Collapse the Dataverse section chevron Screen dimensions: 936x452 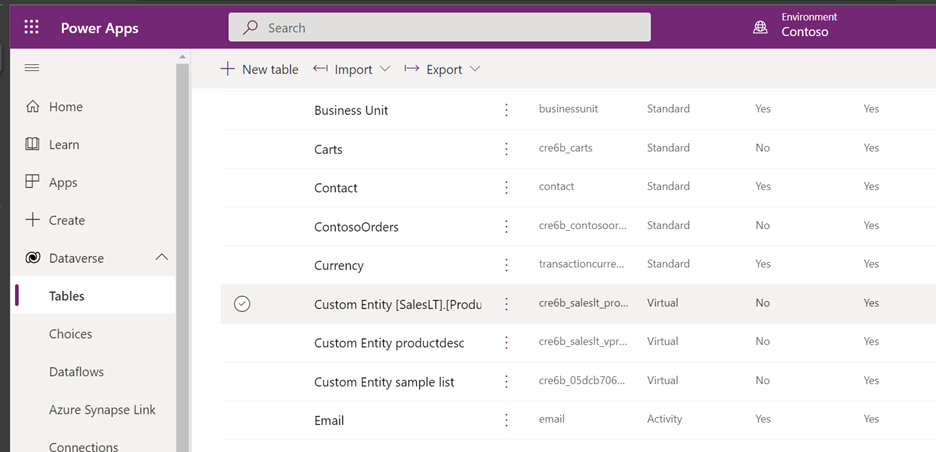coord(161,258)
